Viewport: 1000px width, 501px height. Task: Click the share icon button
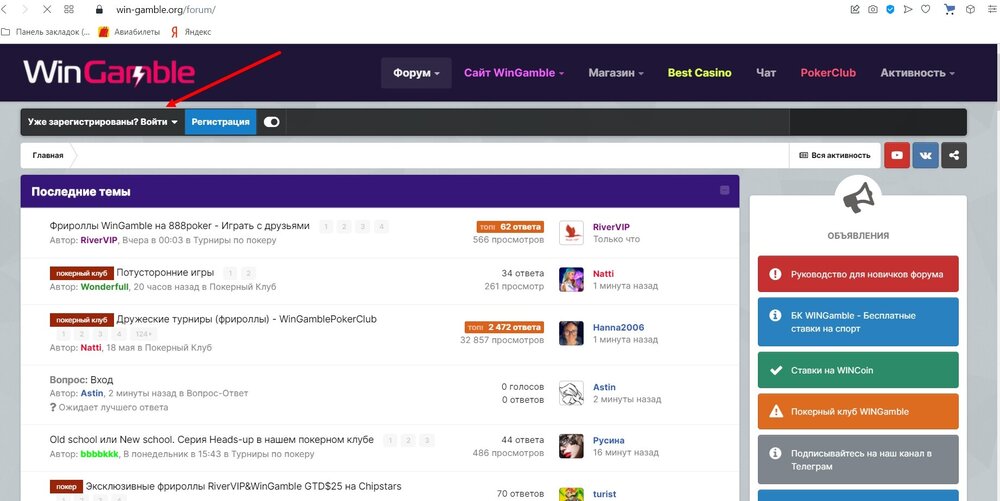954,155
